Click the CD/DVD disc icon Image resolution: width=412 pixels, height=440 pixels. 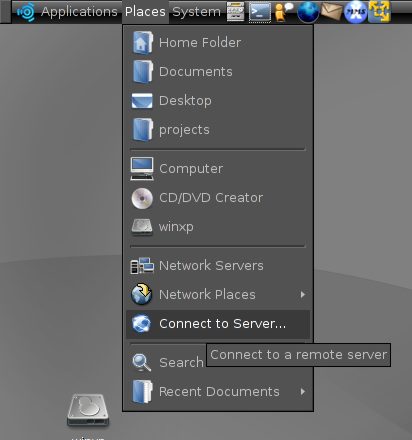142,198
